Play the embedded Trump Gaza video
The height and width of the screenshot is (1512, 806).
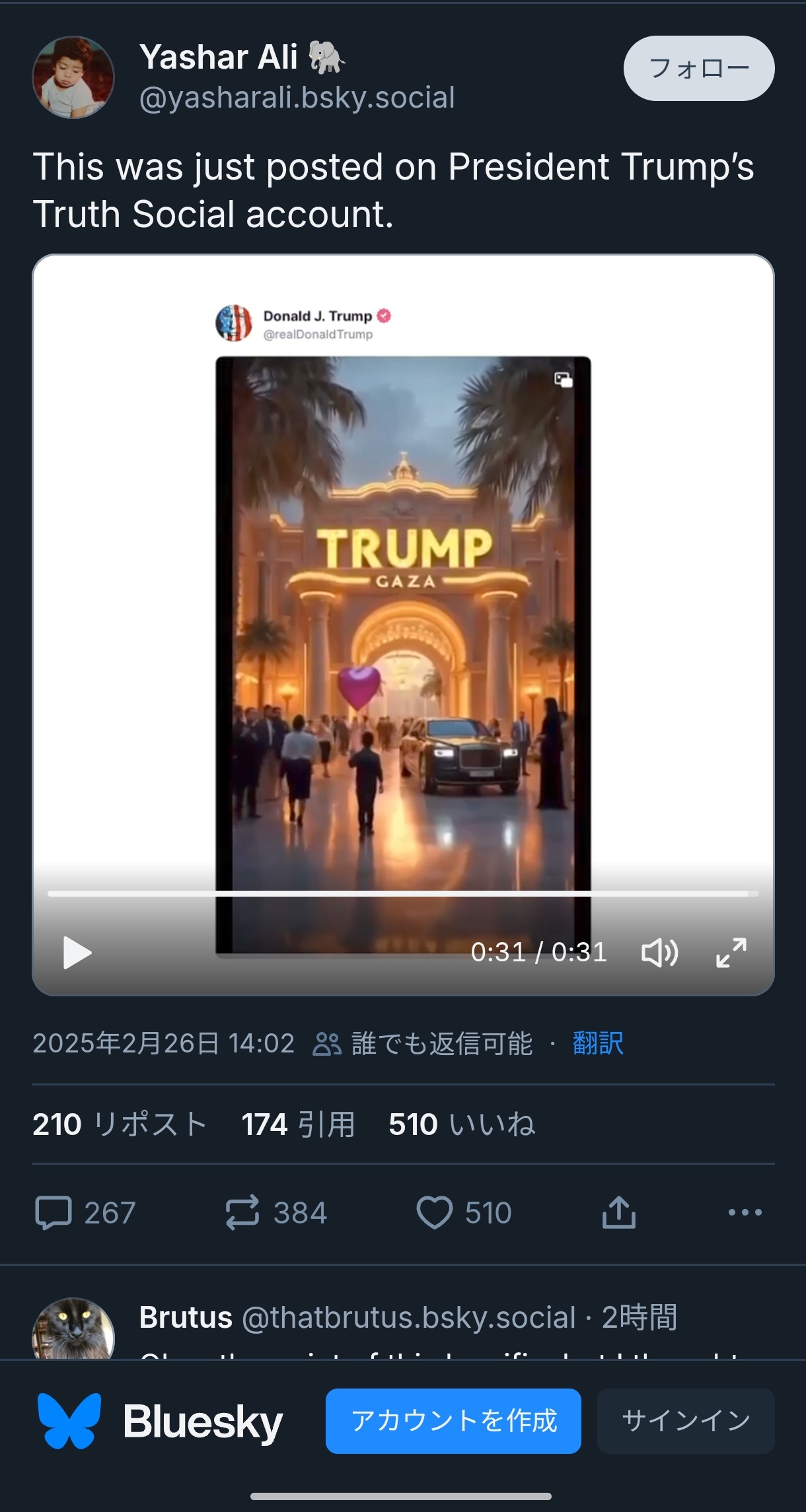click(x=77, y=953)
